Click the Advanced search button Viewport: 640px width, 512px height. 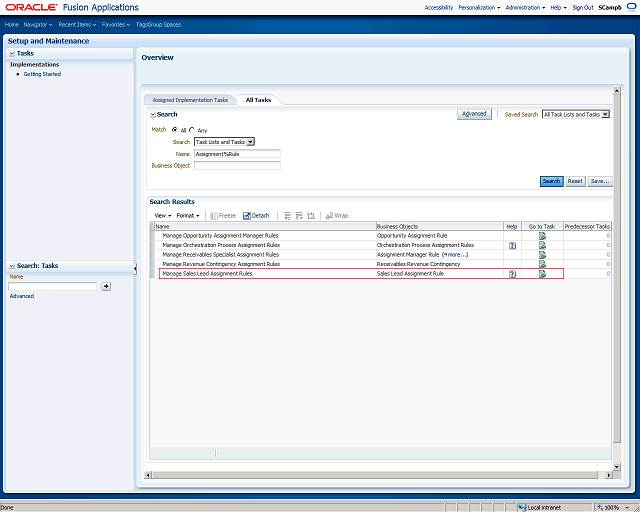(x=474, y=114)
